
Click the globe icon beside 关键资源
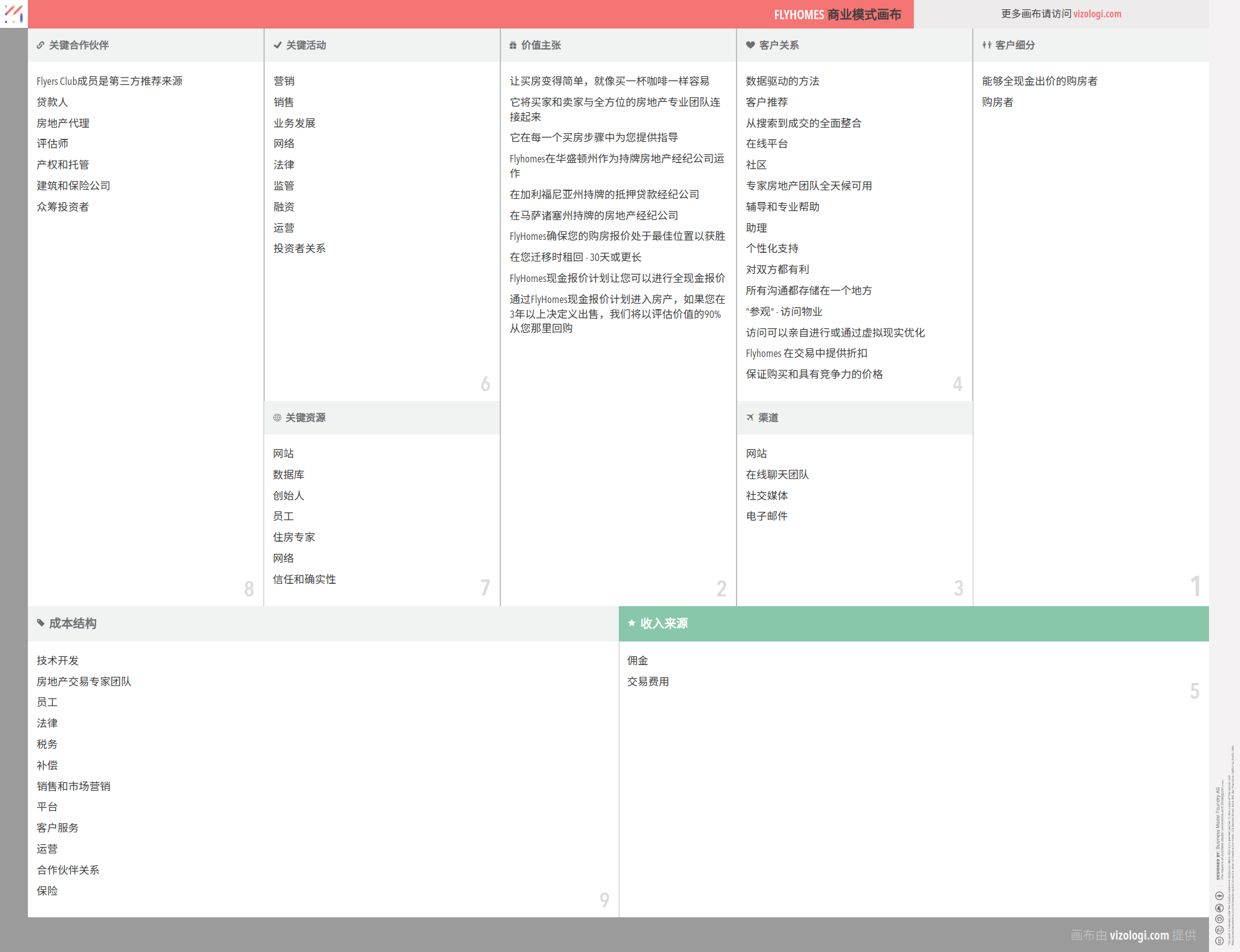(x=277, y=418)
